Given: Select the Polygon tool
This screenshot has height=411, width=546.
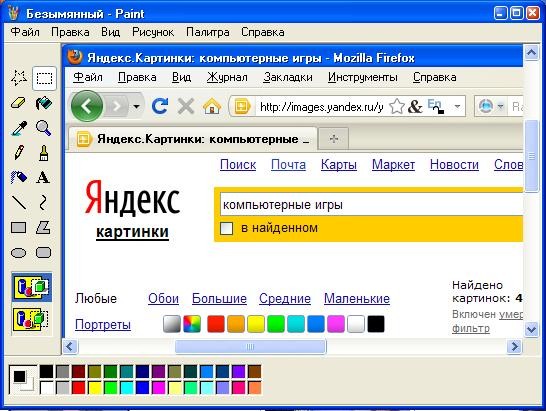Looking at the screenshot, I should point(44,227).
